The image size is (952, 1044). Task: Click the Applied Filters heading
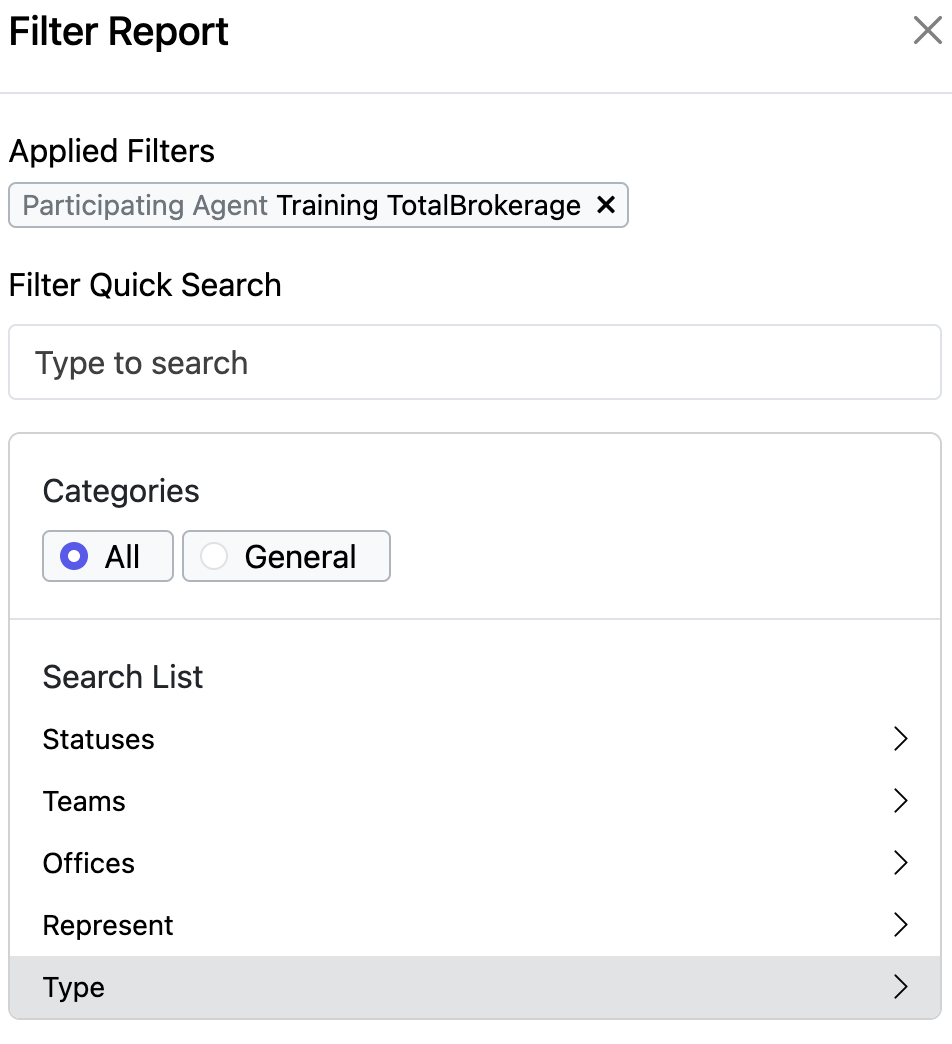pos(111,151)
